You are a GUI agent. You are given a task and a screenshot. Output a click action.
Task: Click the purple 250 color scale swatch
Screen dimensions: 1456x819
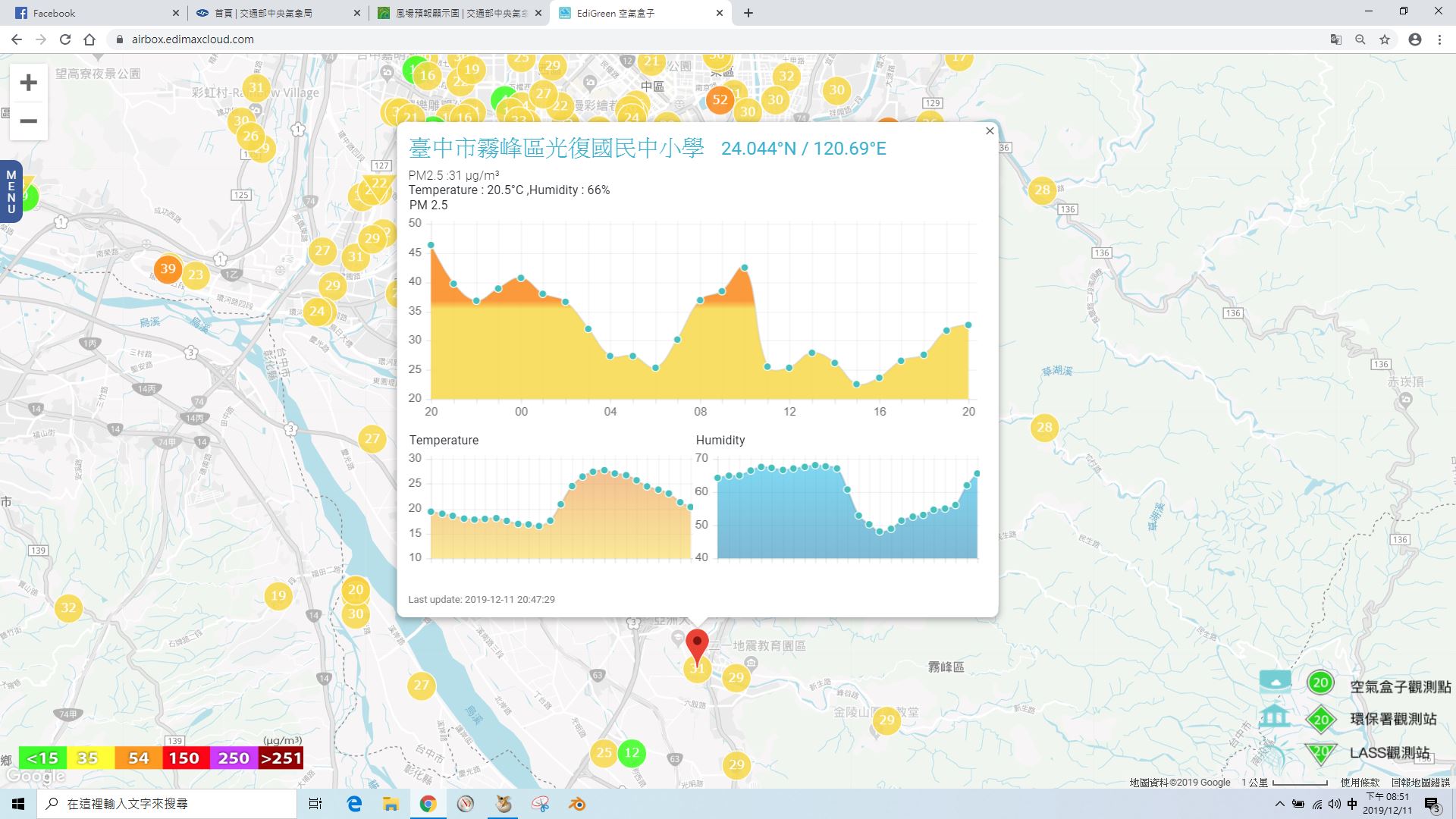pyautogui.click(x=233, y=758)
